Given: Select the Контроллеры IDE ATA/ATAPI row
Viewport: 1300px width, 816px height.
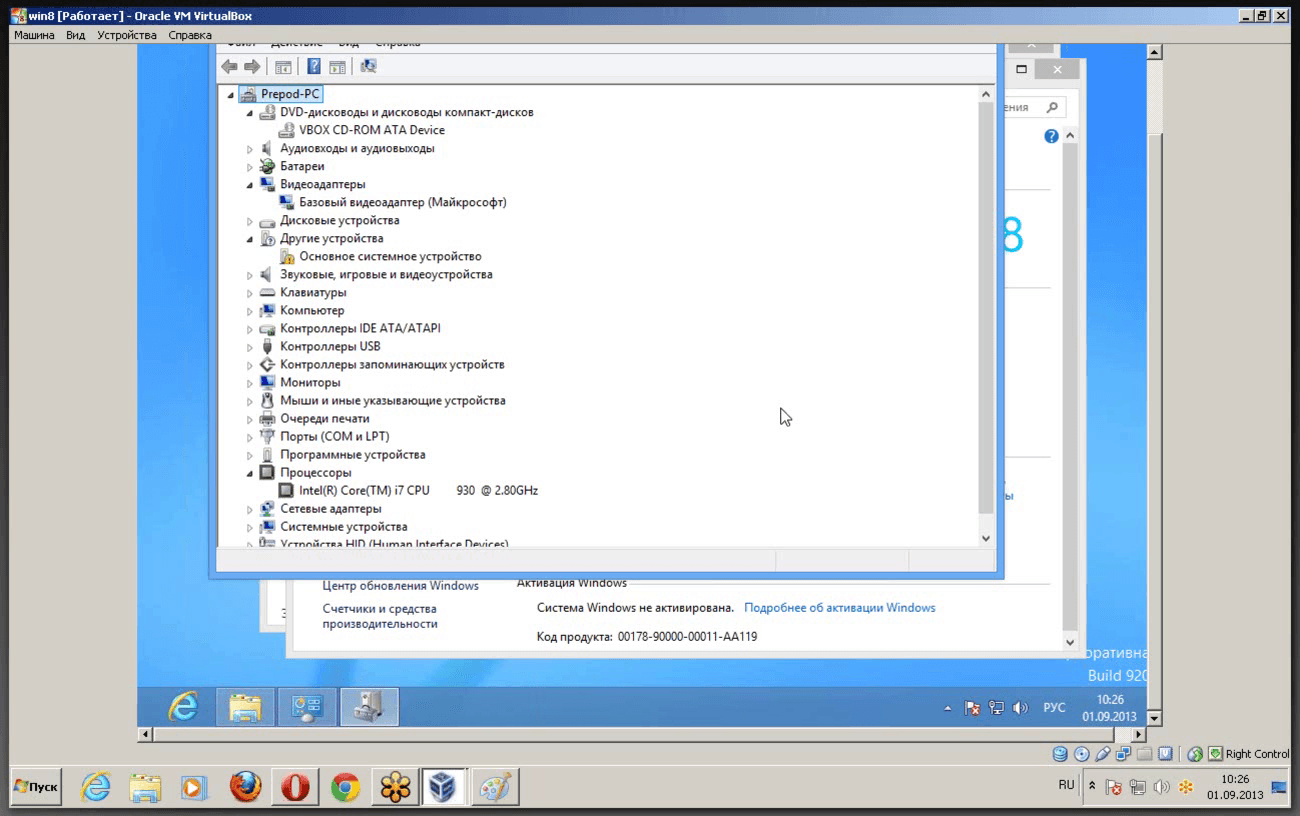Looking at the screenshot, I should coord(350,329).
